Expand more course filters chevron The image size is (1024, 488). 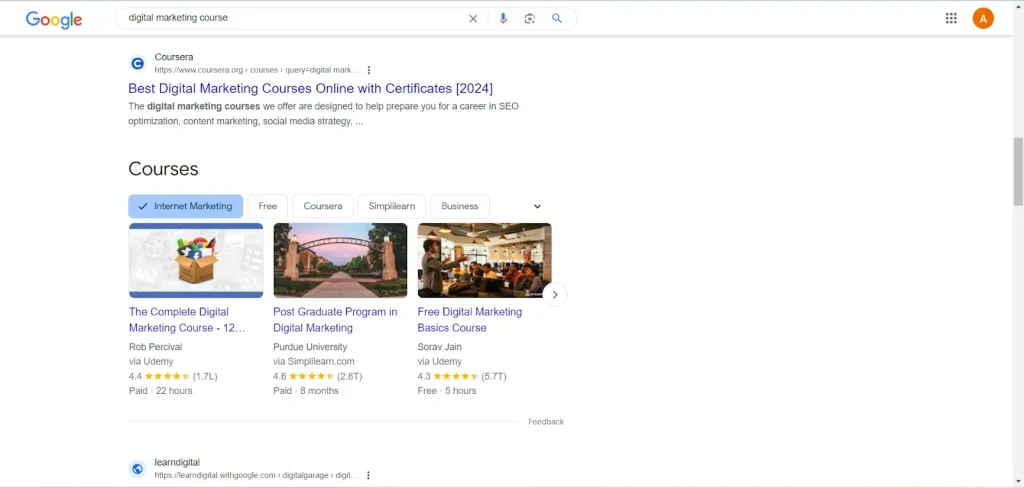pos(537,206)
